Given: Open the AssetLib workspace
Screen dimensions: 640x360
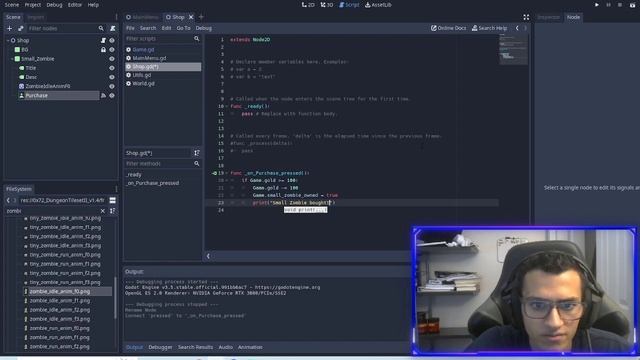Looking at the screenshot, I should pos(378,5).
